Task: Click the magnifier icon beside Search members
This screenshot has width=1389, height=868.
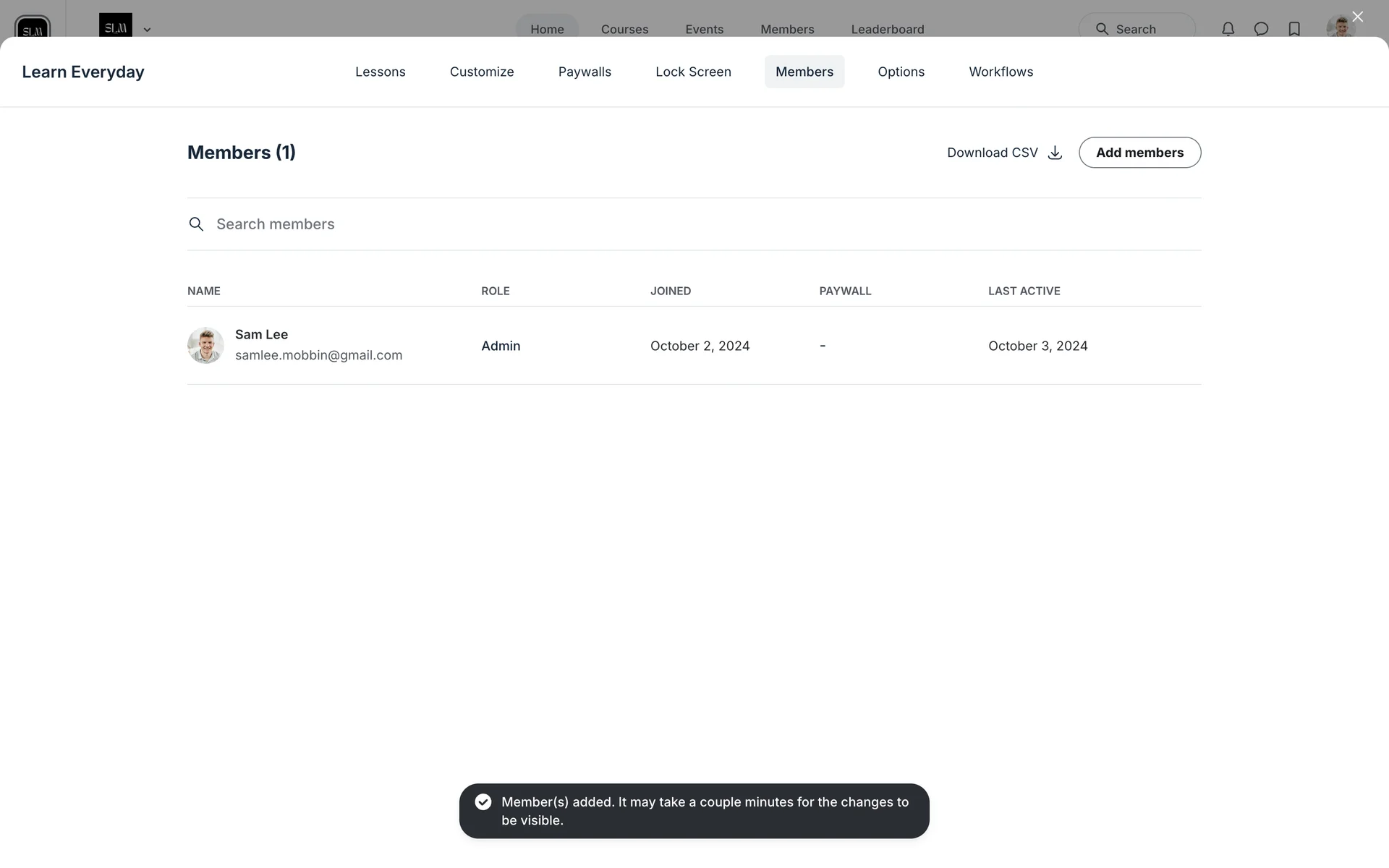Action: [196, 224]
